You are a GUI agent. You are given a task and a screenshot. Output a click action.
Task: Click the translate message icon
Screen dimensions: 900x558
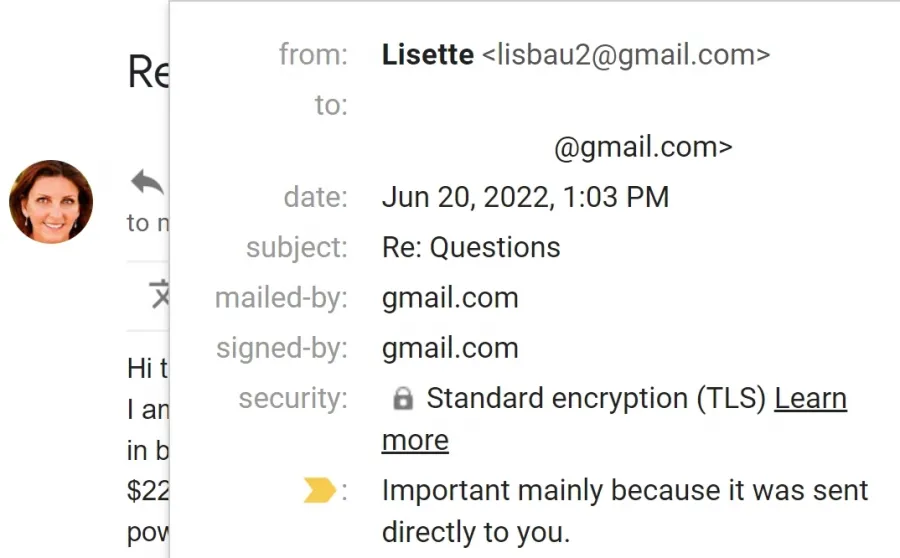[160, 294]
